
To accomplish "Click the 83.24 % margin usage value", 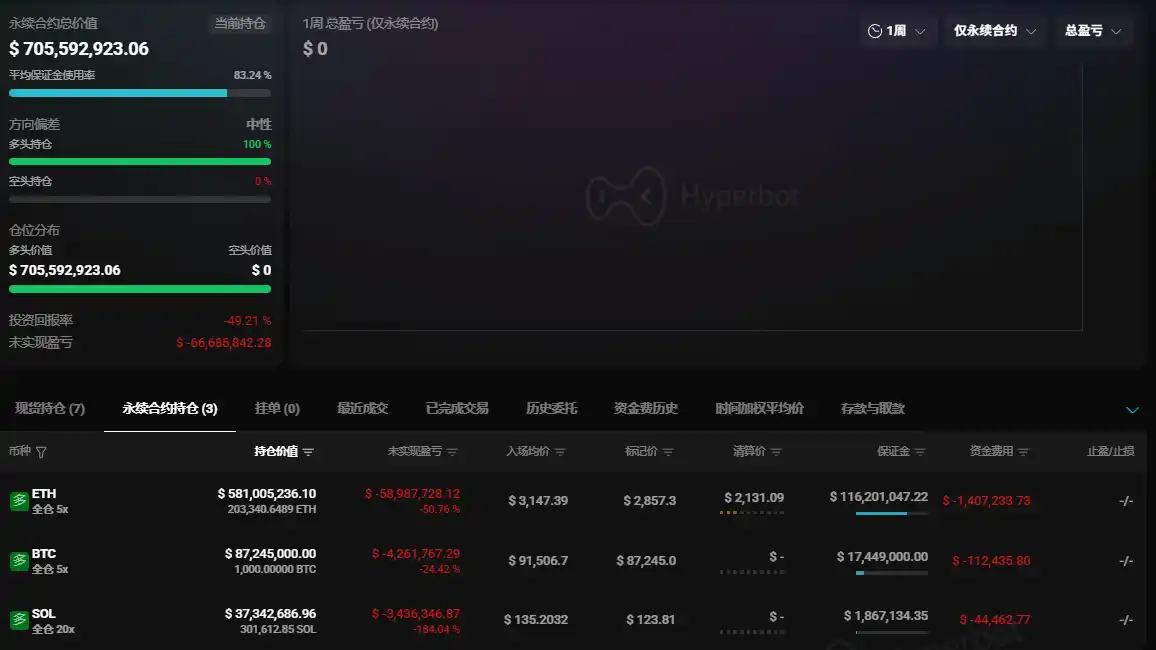I will tap(252, 75).
